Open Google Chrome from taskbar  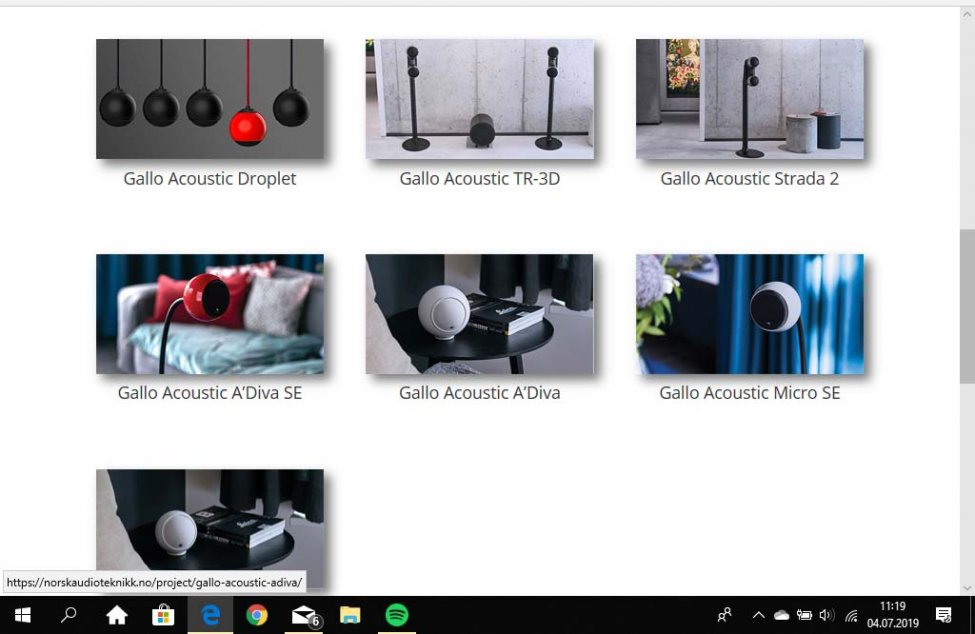point(257,615)
